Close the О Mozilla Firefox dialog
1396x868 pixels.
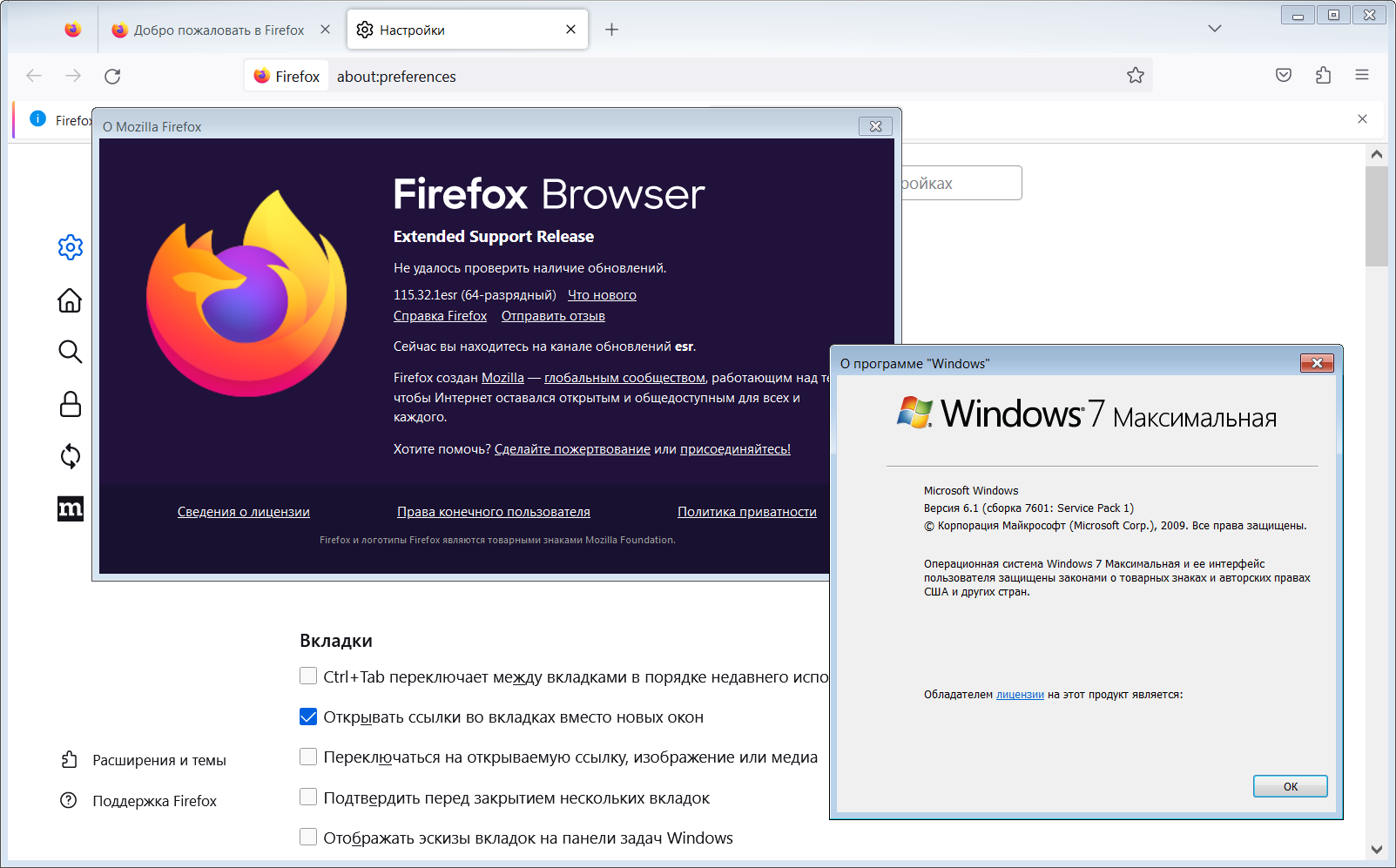point(875,126)
